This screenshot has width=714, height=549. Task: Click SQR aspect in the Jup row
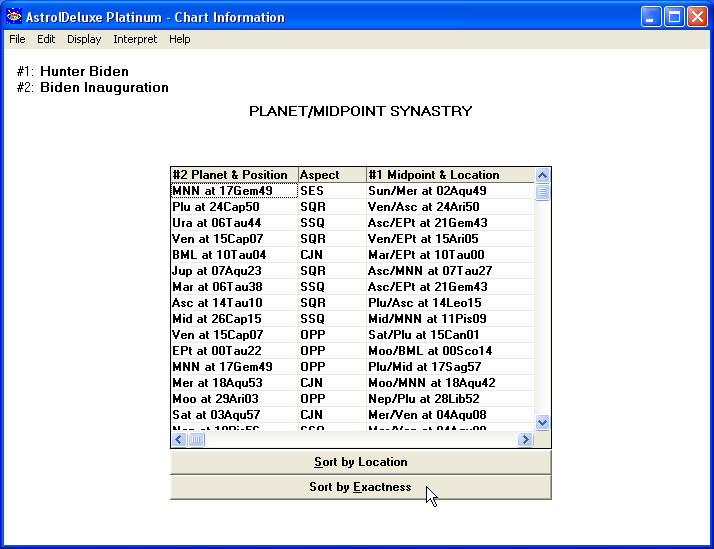[x=332, y=270]
